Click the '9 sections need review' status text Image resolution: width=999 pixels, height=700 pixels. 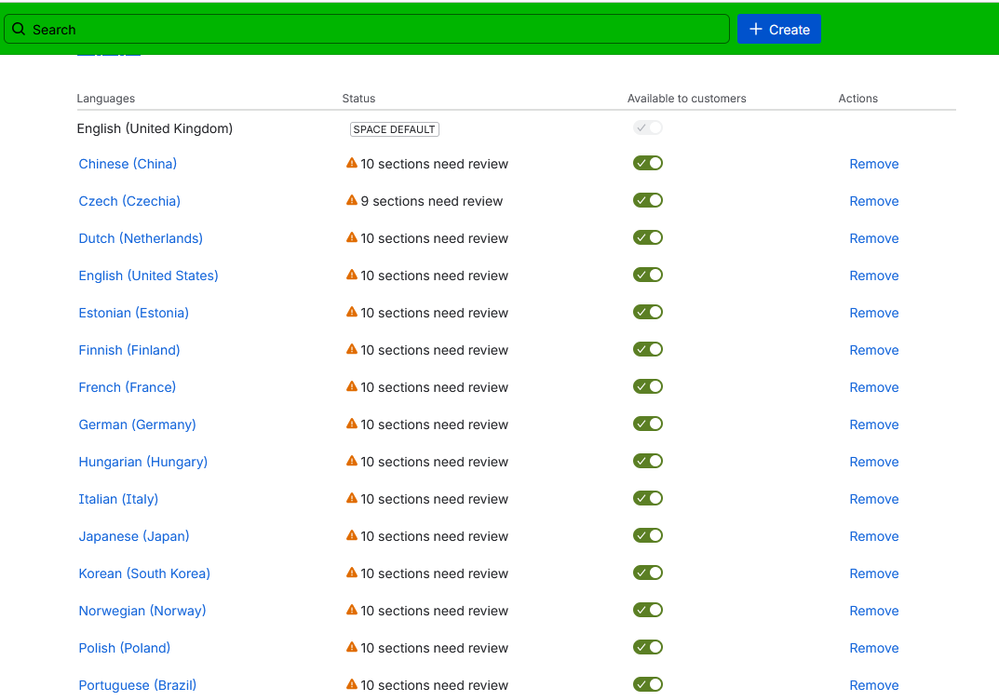tap(432, 201)
